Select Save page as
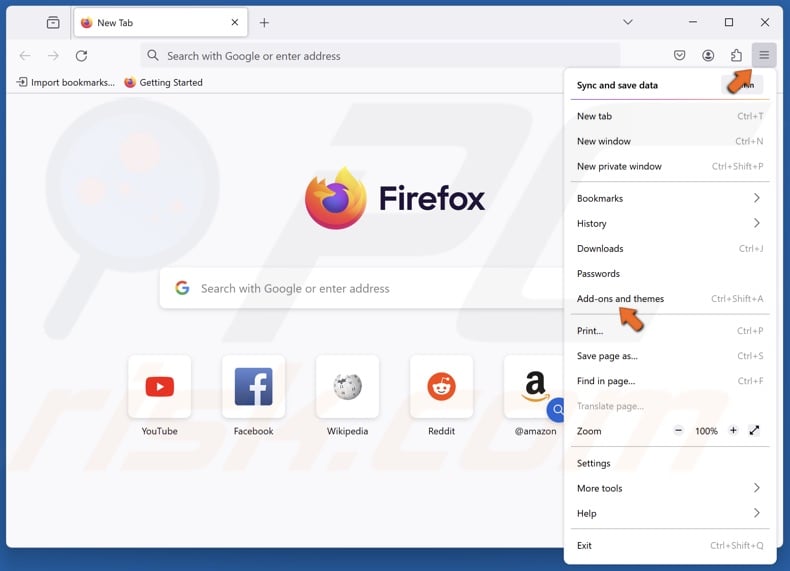 [670, 356]
